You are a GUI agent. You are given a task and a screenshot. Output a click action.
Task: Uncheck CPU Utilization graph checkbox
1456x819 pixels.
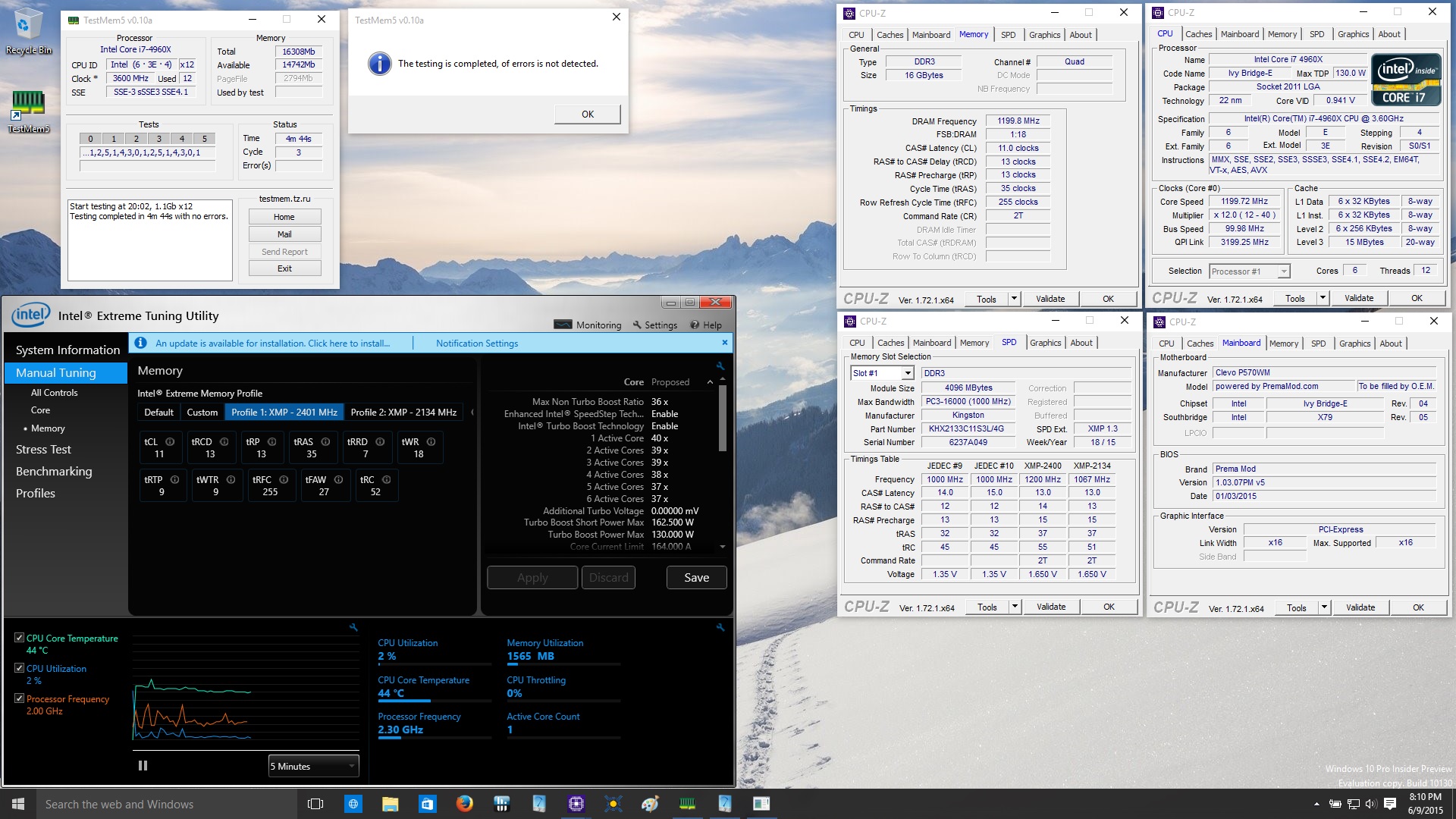click(19, 668)
